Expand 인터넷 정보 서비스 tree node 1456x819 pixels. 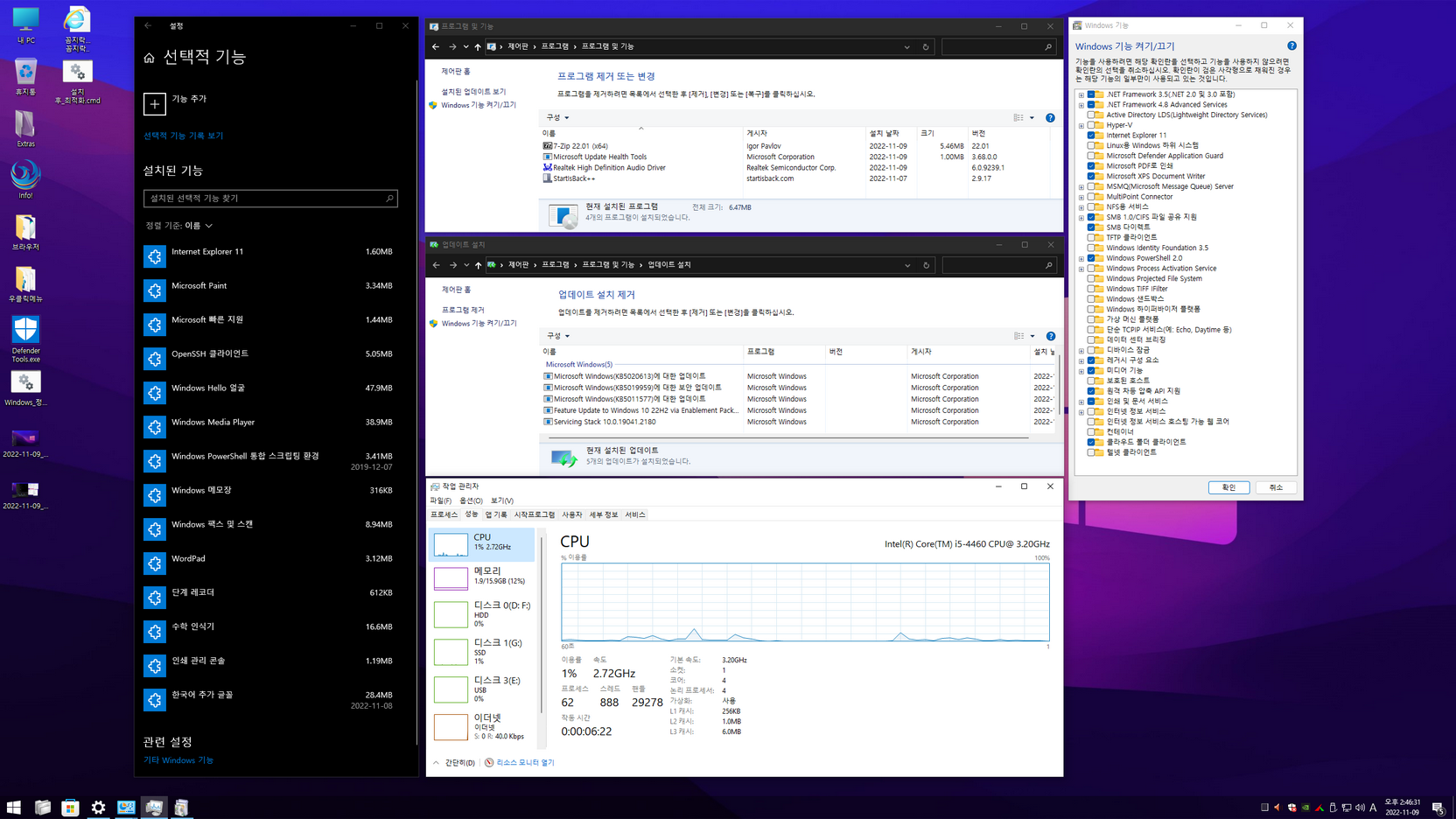click(x=1081, y=411)
